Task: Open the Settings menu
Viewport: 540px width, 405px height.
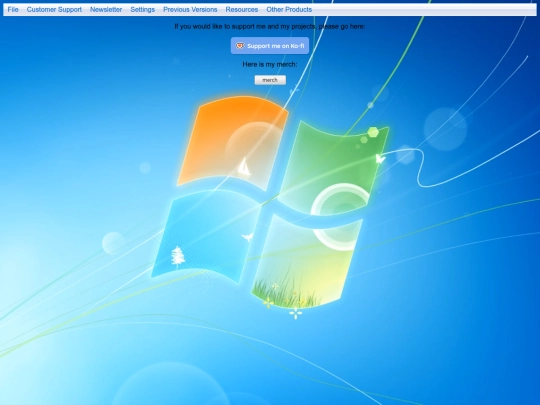Action: pyautogui.click(x=143, y=10)
